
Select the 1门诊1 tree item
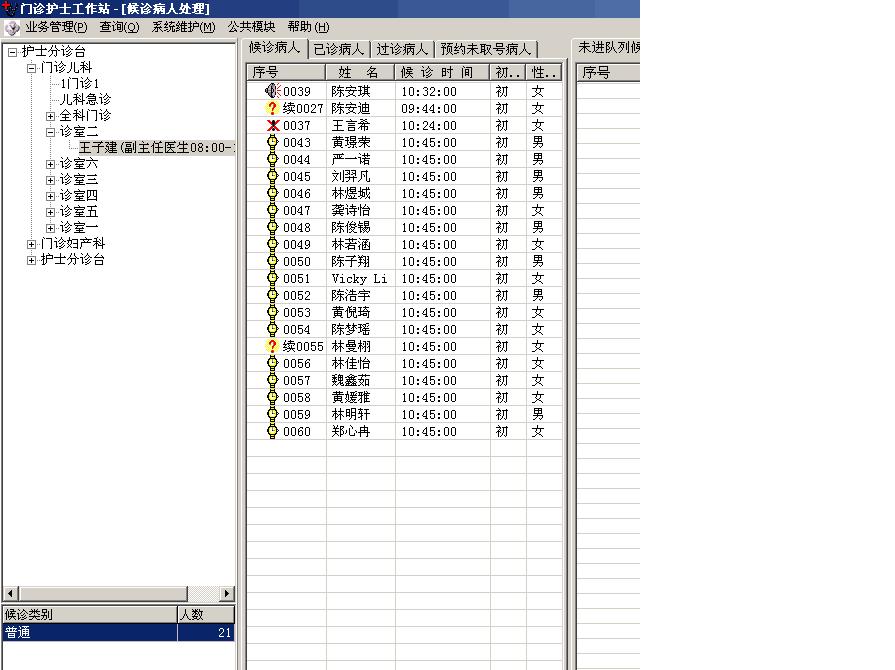pos(80,83)
